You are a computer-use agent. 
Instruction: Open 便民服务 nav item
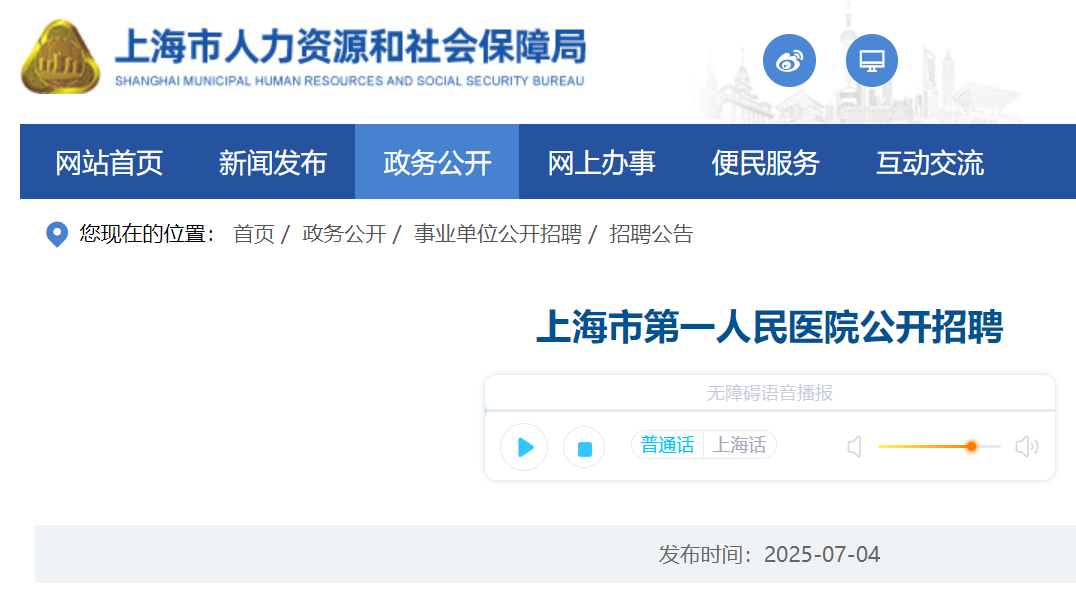coord(765,163)
